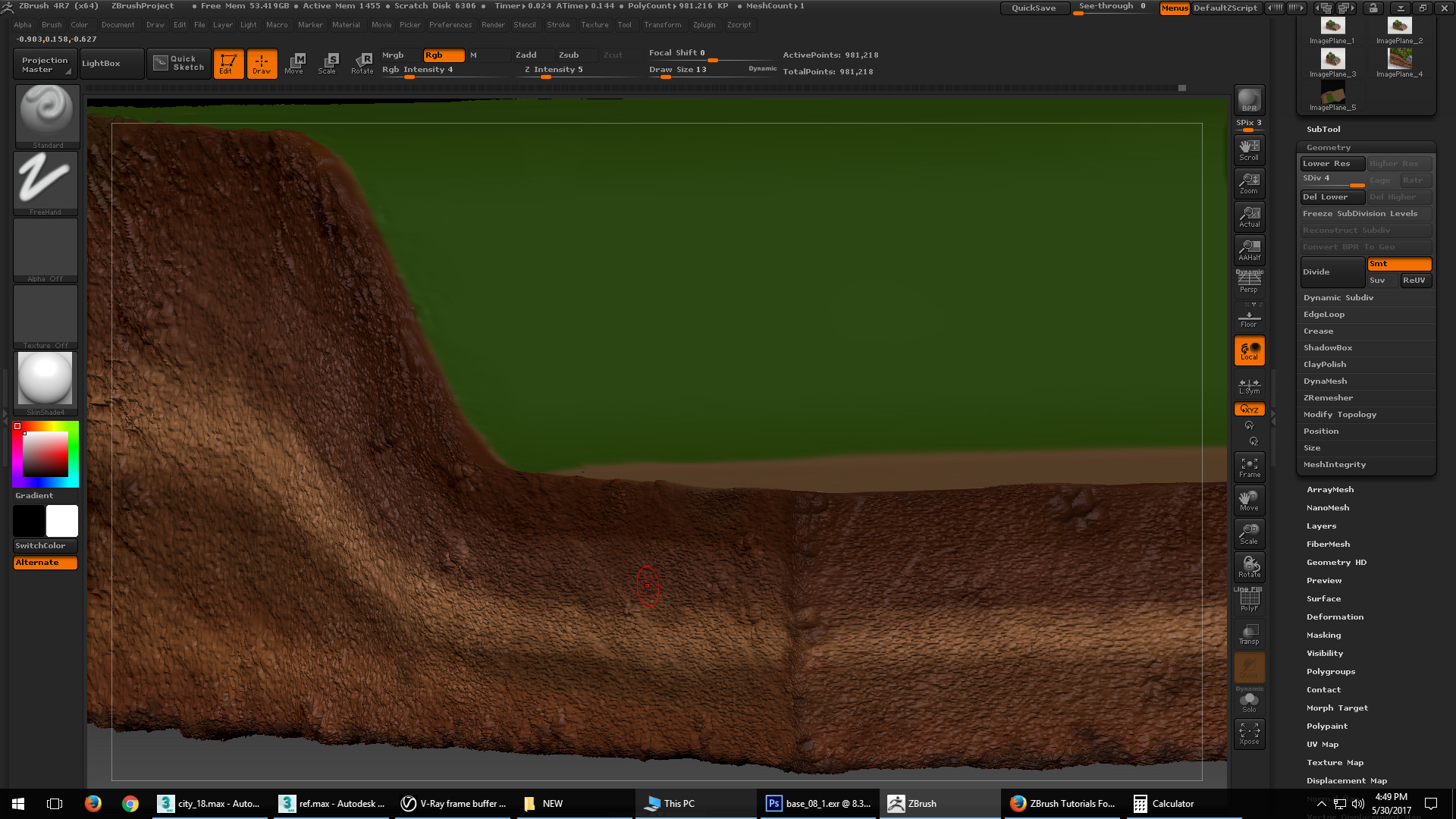1456x819 pixels.
Task: Click the BPR render icon
Action: [x=1249, y=100]
